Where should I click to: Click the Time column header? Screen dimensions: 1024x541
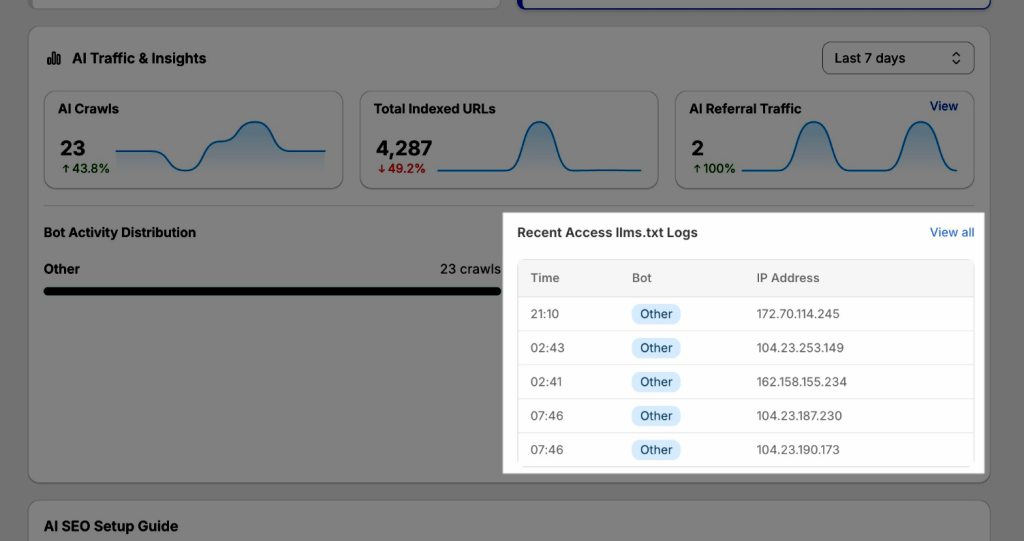coord(545,278)
